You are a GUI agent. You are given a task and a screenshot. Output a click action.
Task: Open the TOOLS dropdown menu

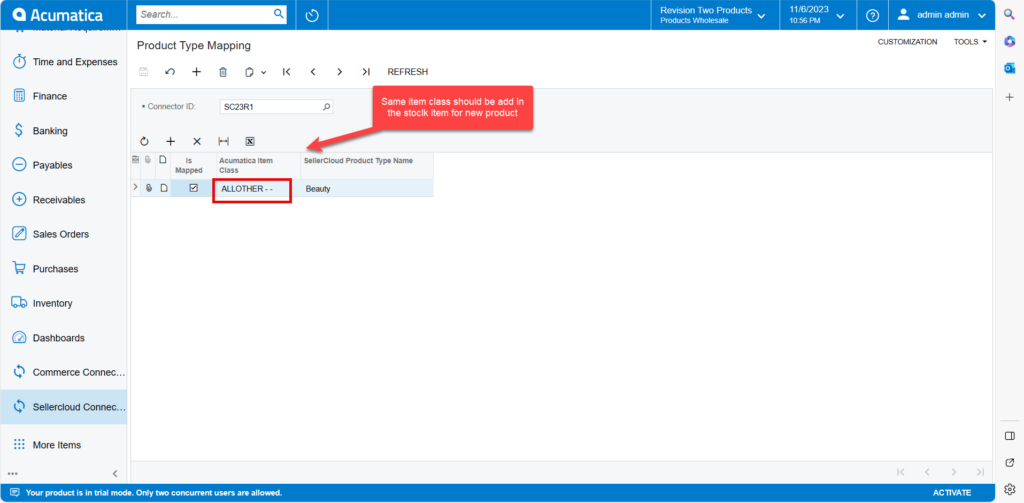970,42
